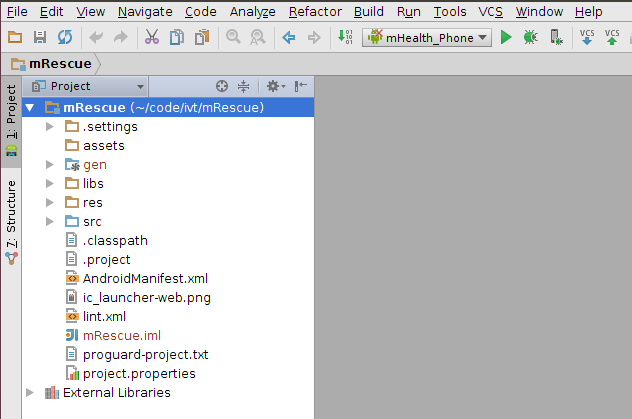Click the Copy icon in toolbar
The height and width of the screenshot is (419, 632).
coord(177,37)
